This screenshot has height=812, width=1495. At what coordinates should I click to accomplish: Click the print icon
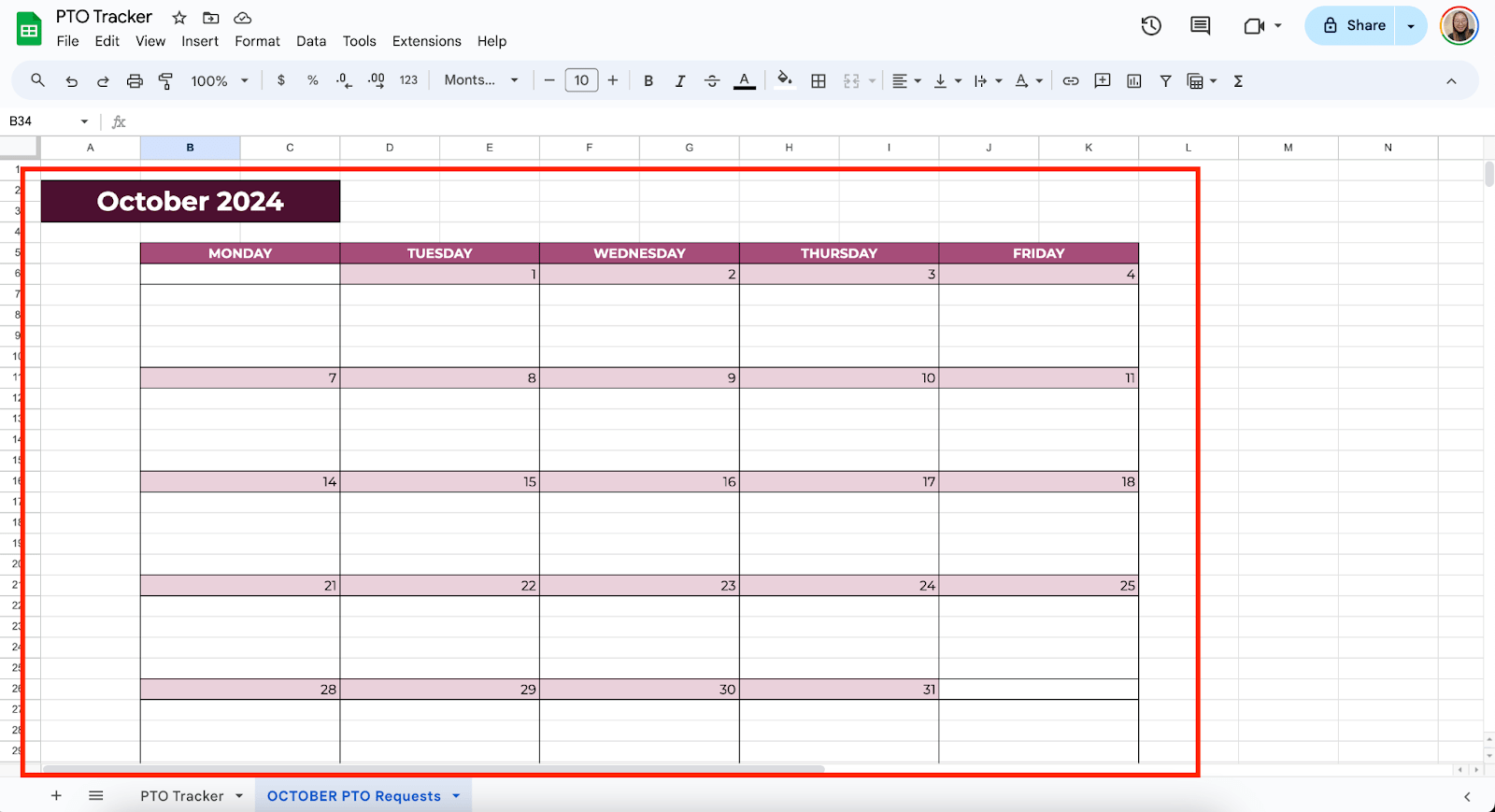tap(135, 81)
